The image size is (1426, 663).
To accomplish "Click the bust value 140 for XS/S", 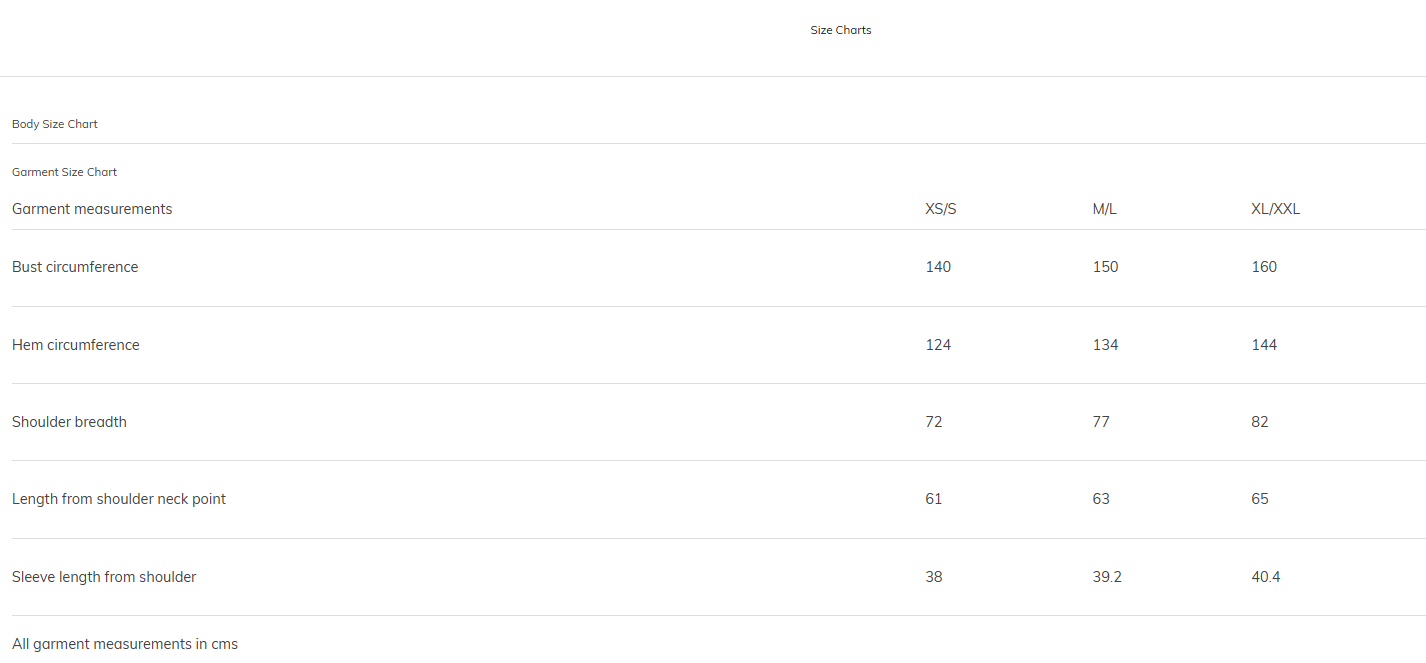I will click(x=938, y=267).
